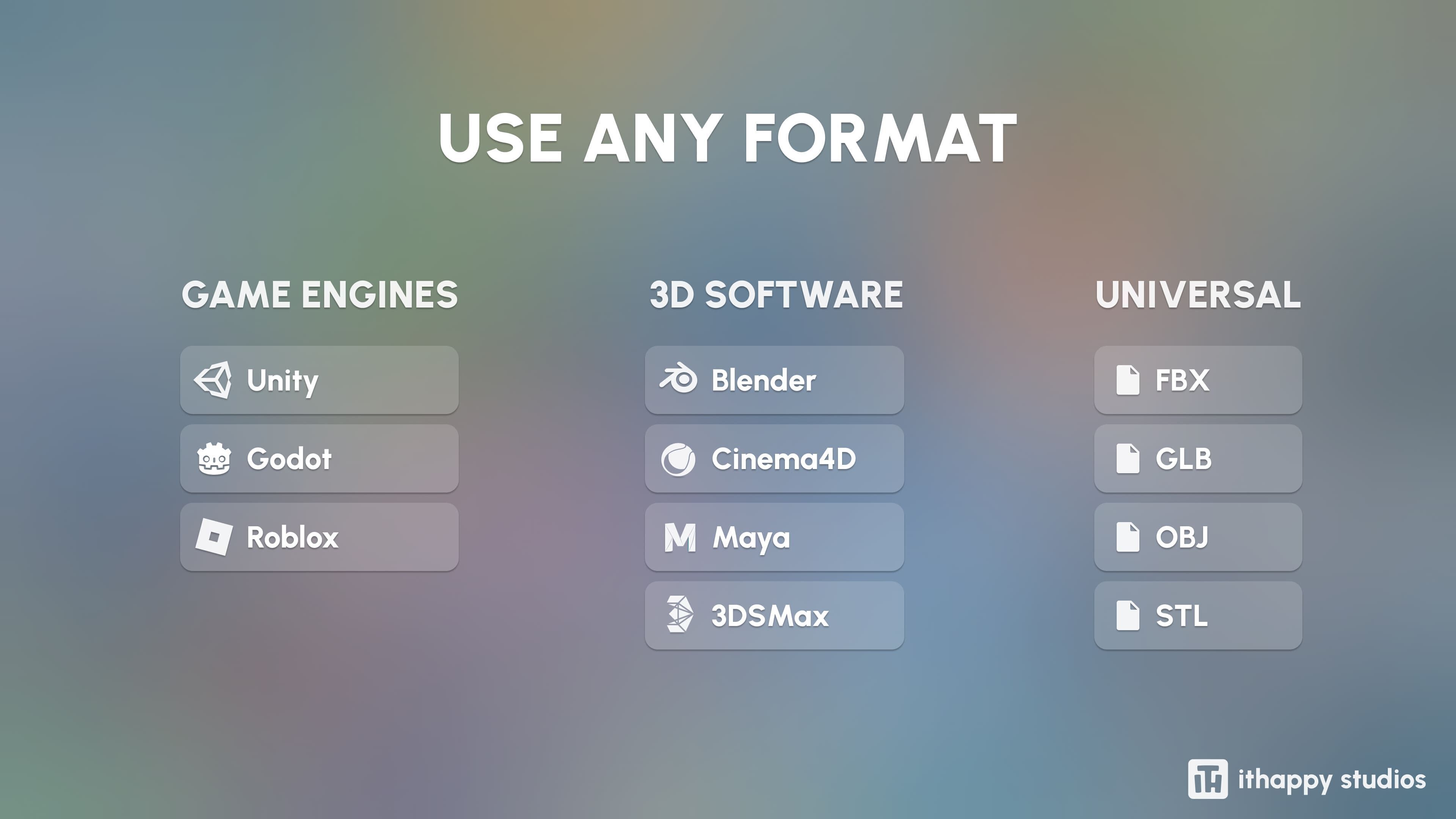Click the 3DSMax logo icon
Image resolution: width=1456 pixels, height=819 pixels.
pos(679,614)
